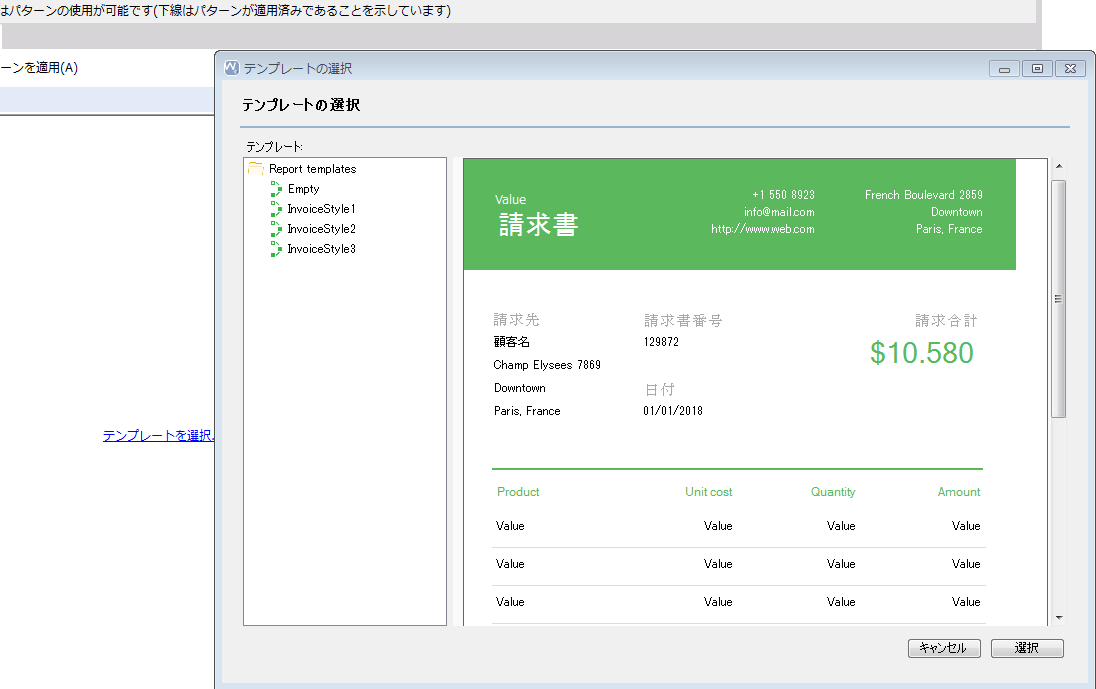This screenshot has width=1096, height=689.
Task: Open the テンプレートを選択 link
Action: (158, 436)
